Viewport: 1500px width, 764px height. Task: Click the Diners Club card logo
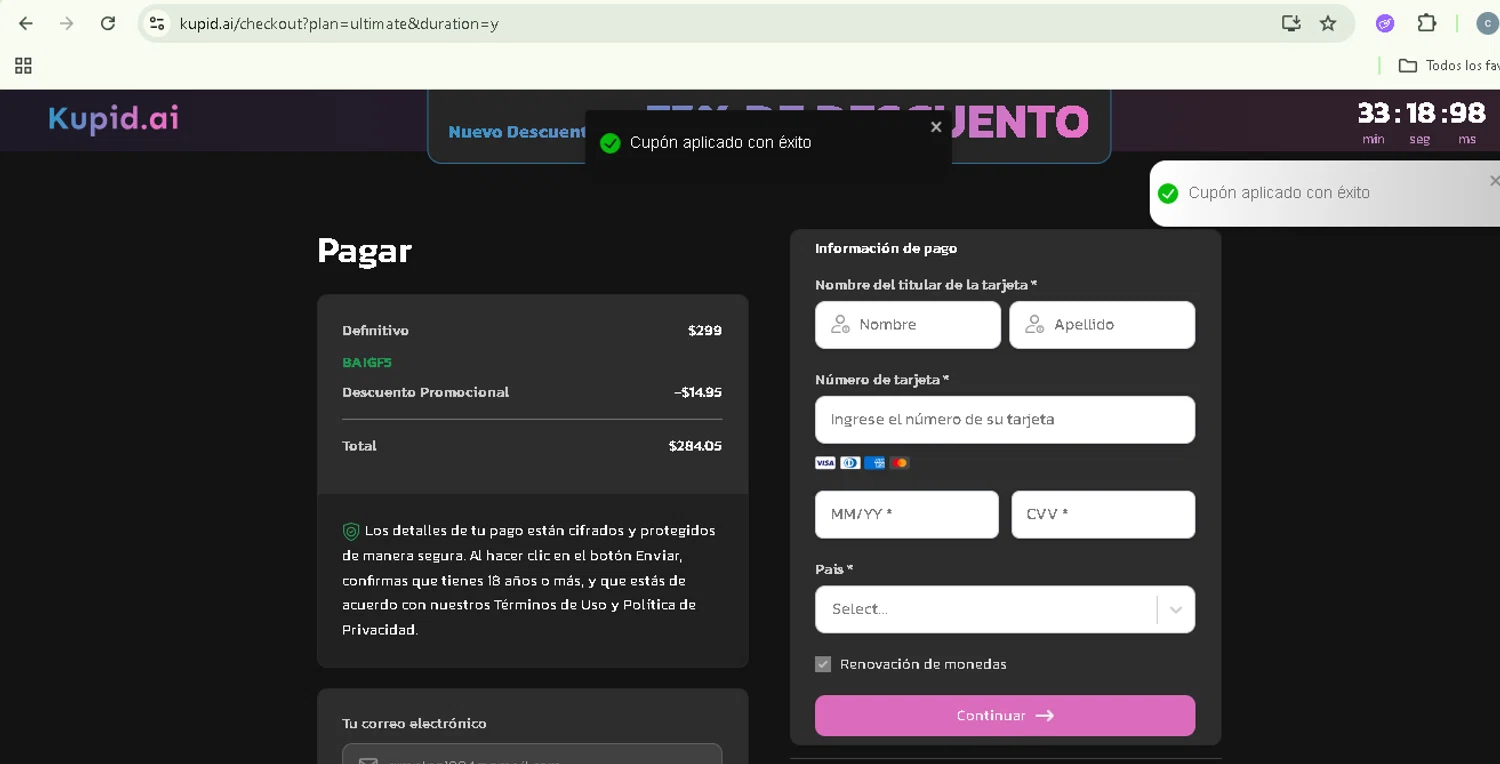click(850, 463)
